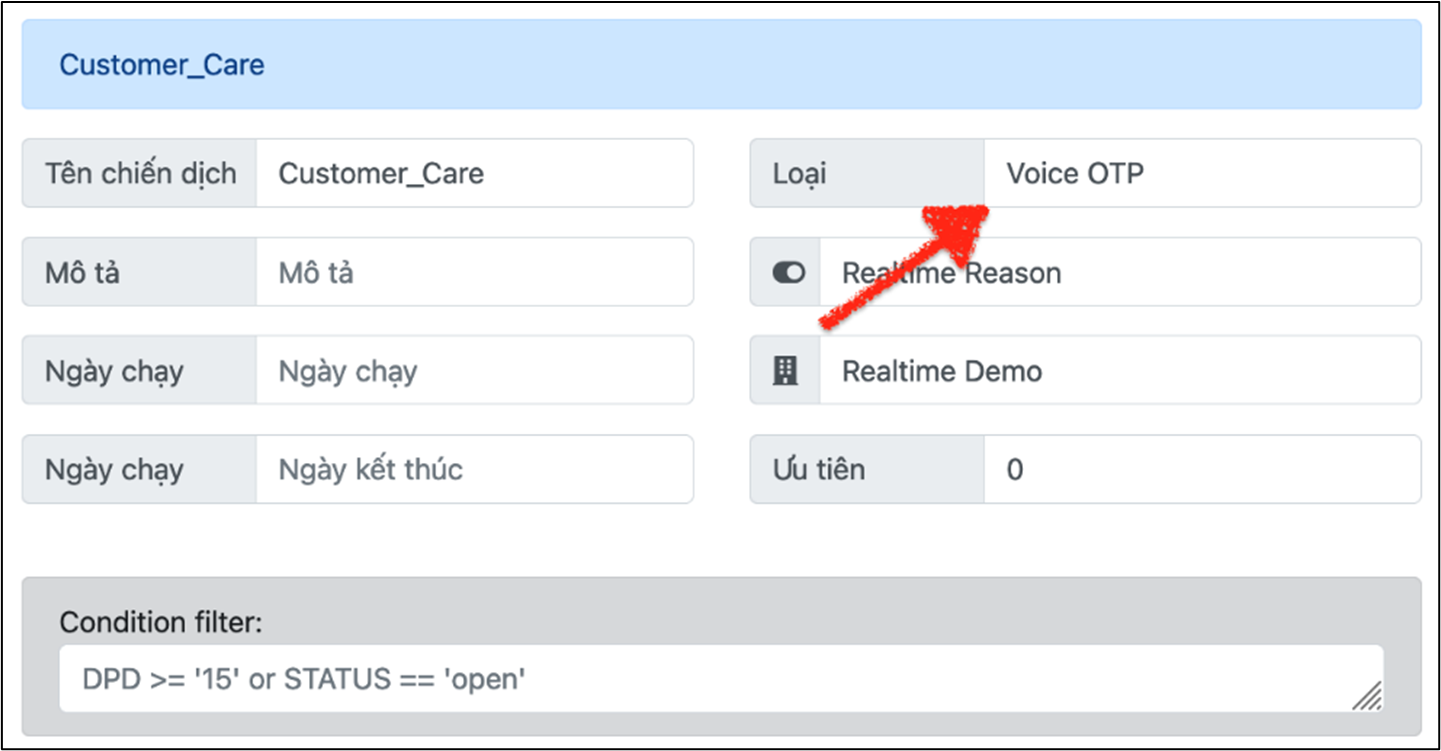This screenshot has width=1441, height=751.
Task: Click the Ngày kết thúc date input
Action: (474, 469)
